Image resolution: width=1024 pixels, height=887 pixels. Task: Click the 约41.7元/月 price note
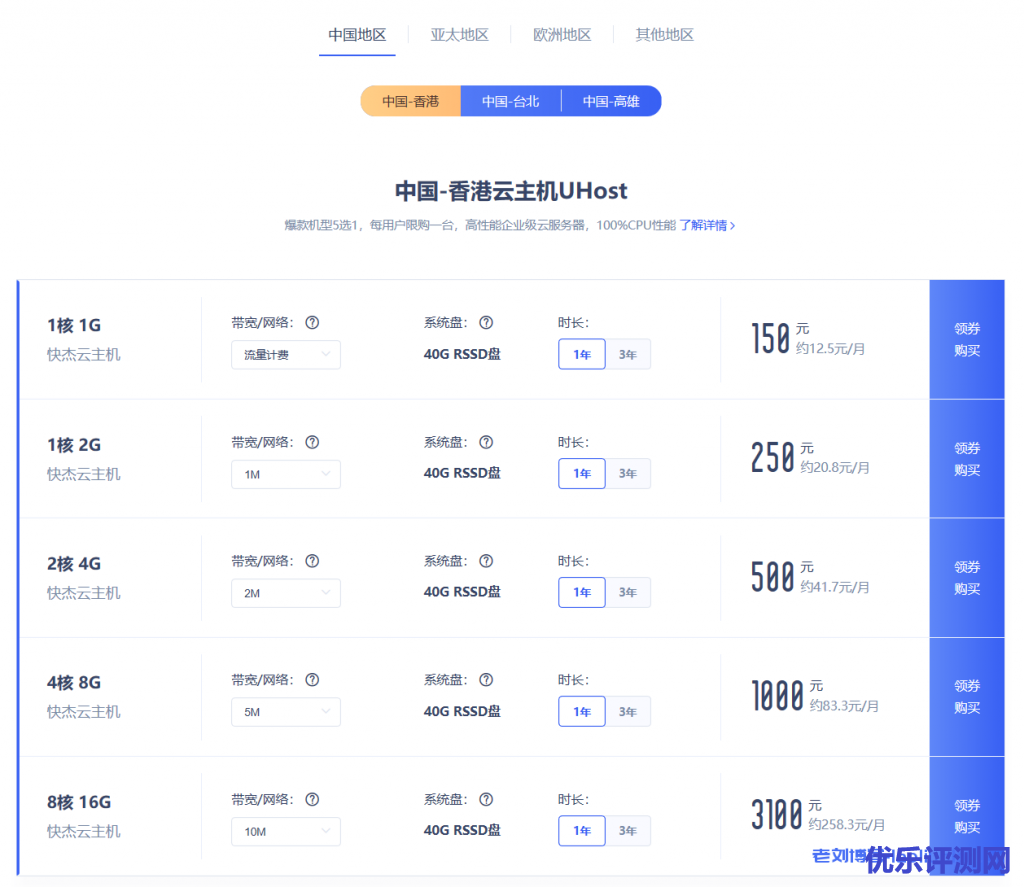click(835, 587)
